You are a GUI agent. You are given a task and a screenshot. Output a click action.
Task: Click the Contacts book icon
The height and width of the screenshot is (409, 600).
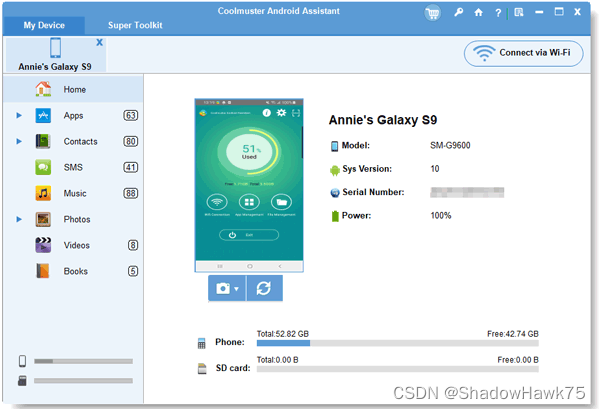(43, 141)
